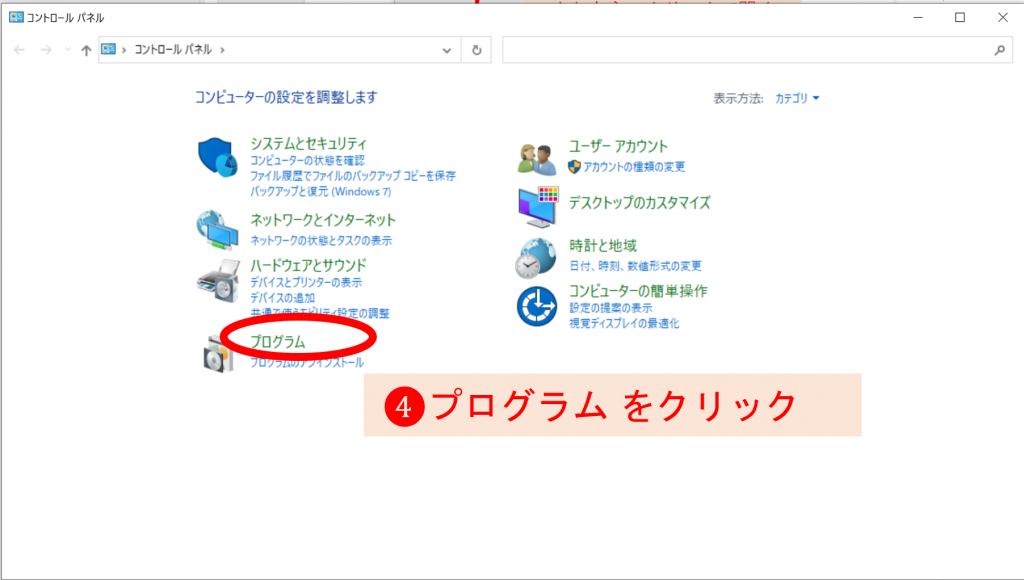Click ファイル履歴でファイルのバックアップ コピーを保存 link
Viewport: 1024px width, 580px height.
(x=353, y=176)
